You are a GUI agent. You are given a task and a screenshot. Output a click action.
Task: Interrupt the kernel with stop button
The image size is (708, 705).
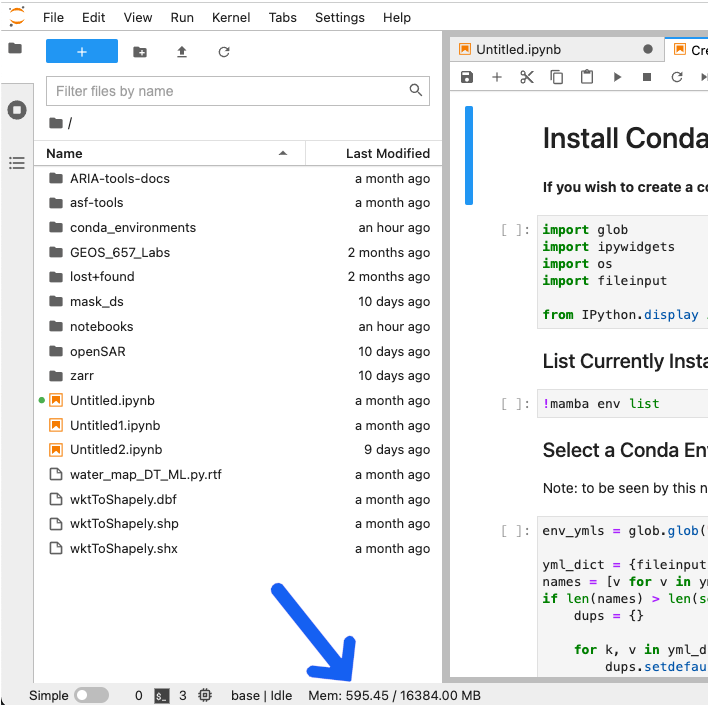pyautogui.click(x=647, y=77)
